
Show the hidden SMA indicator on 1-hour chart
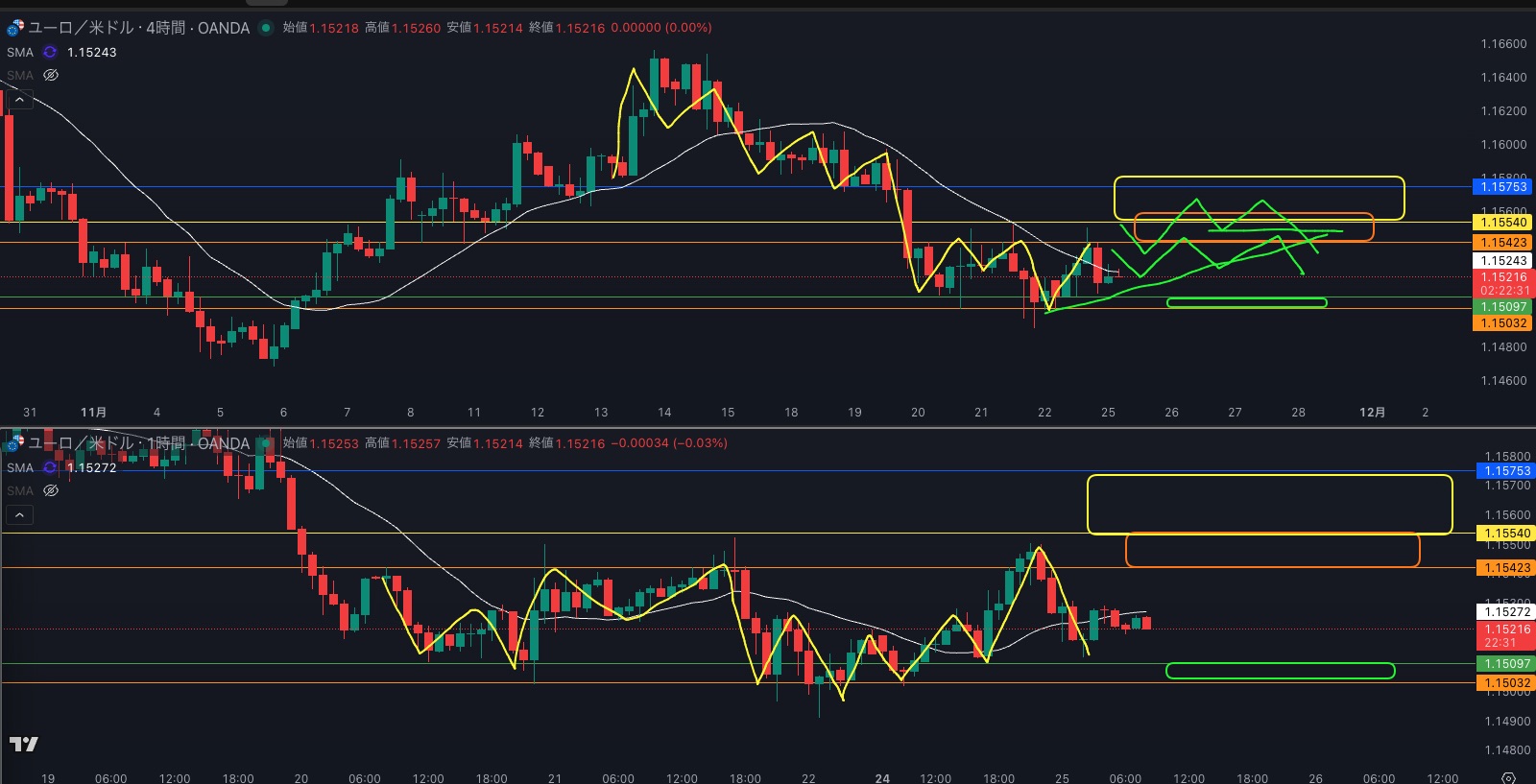point(51,490)
